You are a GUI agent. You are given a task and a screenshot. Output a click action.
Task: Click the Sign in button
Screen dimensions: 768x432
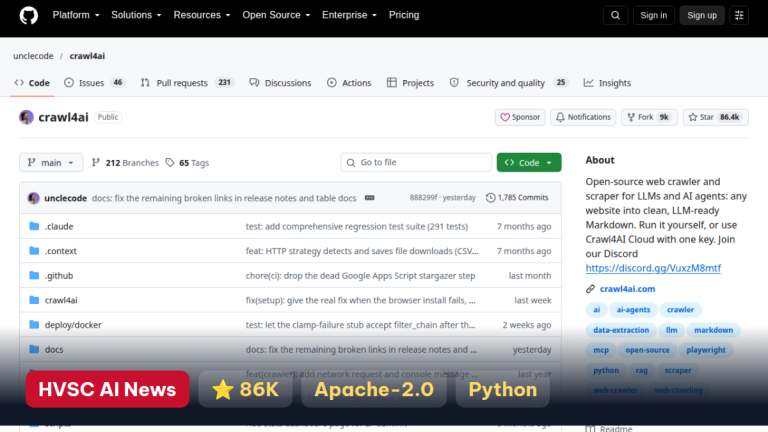point(653,15)
